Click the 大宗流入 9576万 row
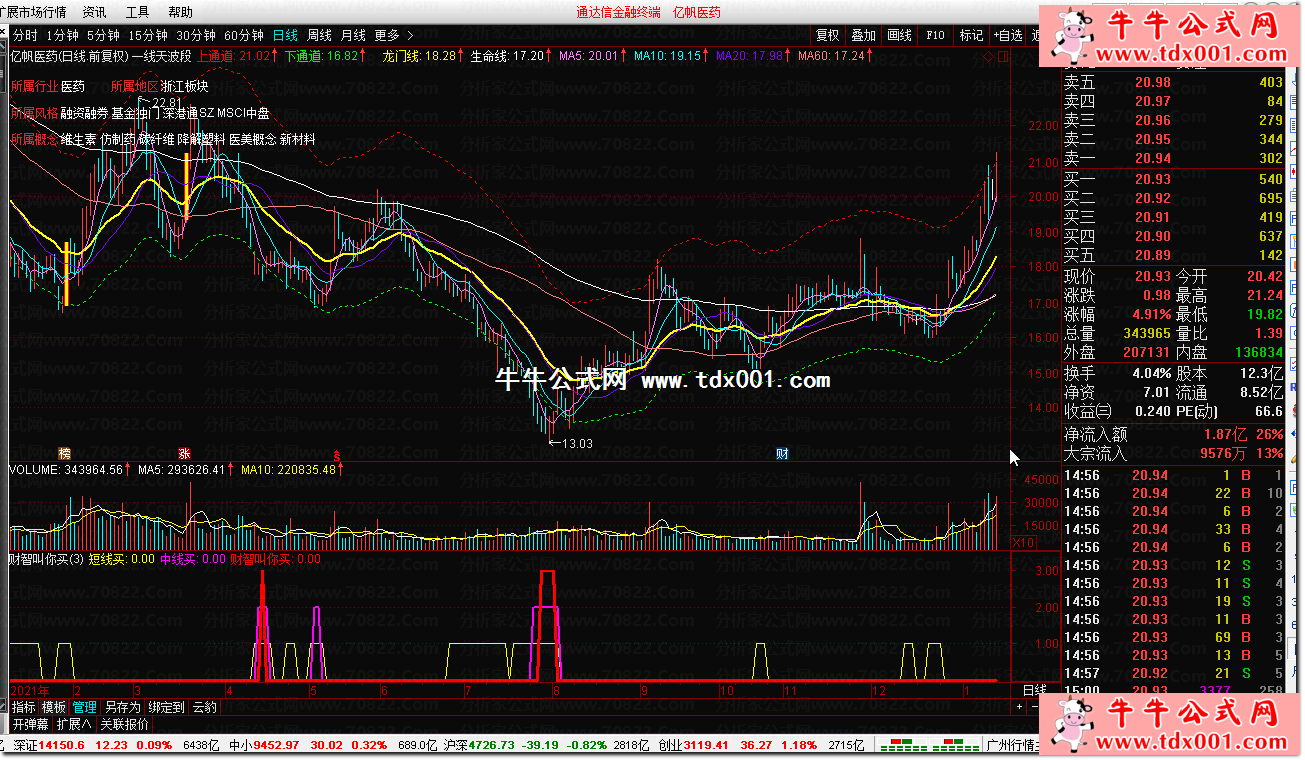Image resolution: width=1305 pixels, height=760 pixels. point(1173,453)
